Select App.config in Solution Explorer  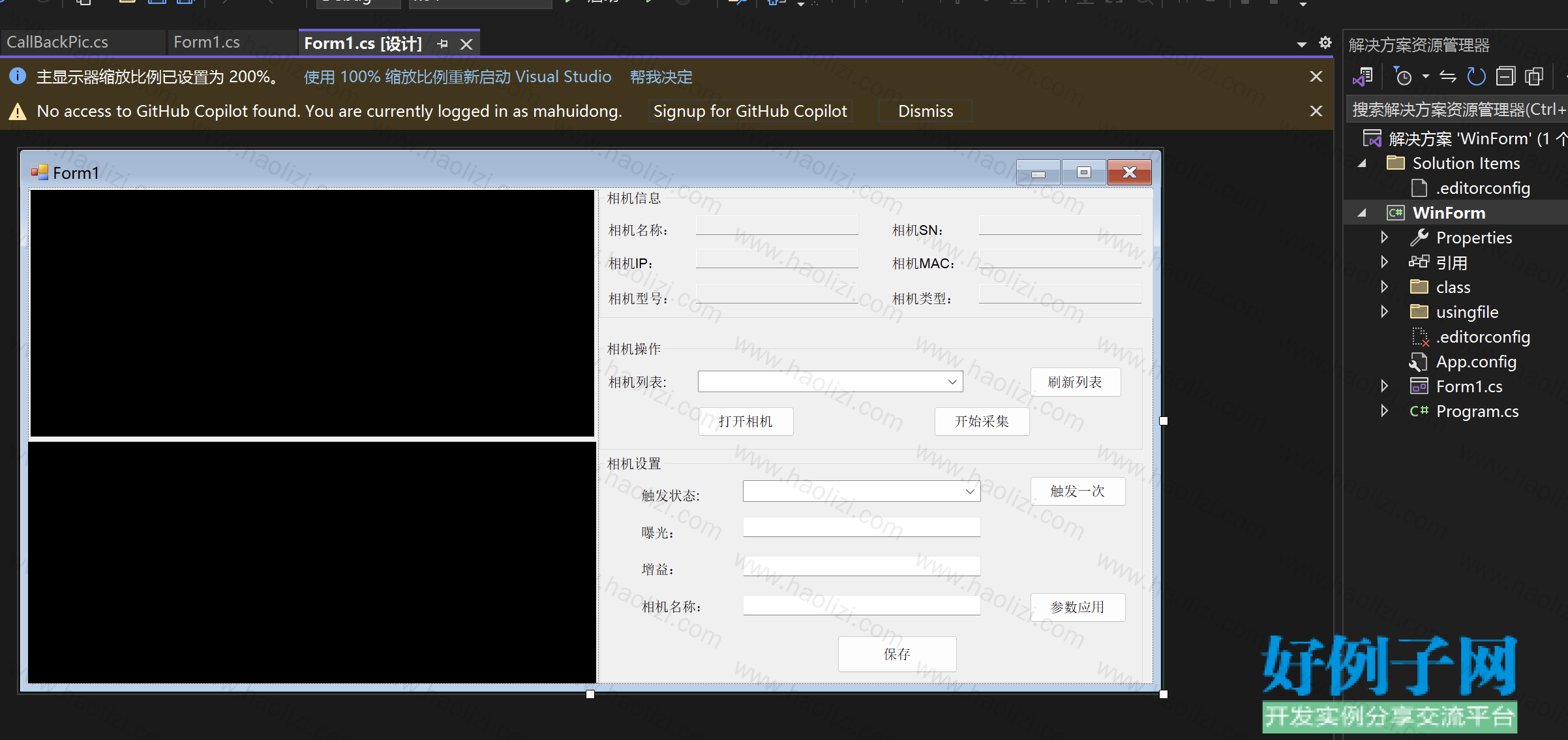pyautogui.click(x=1475, y=362)
